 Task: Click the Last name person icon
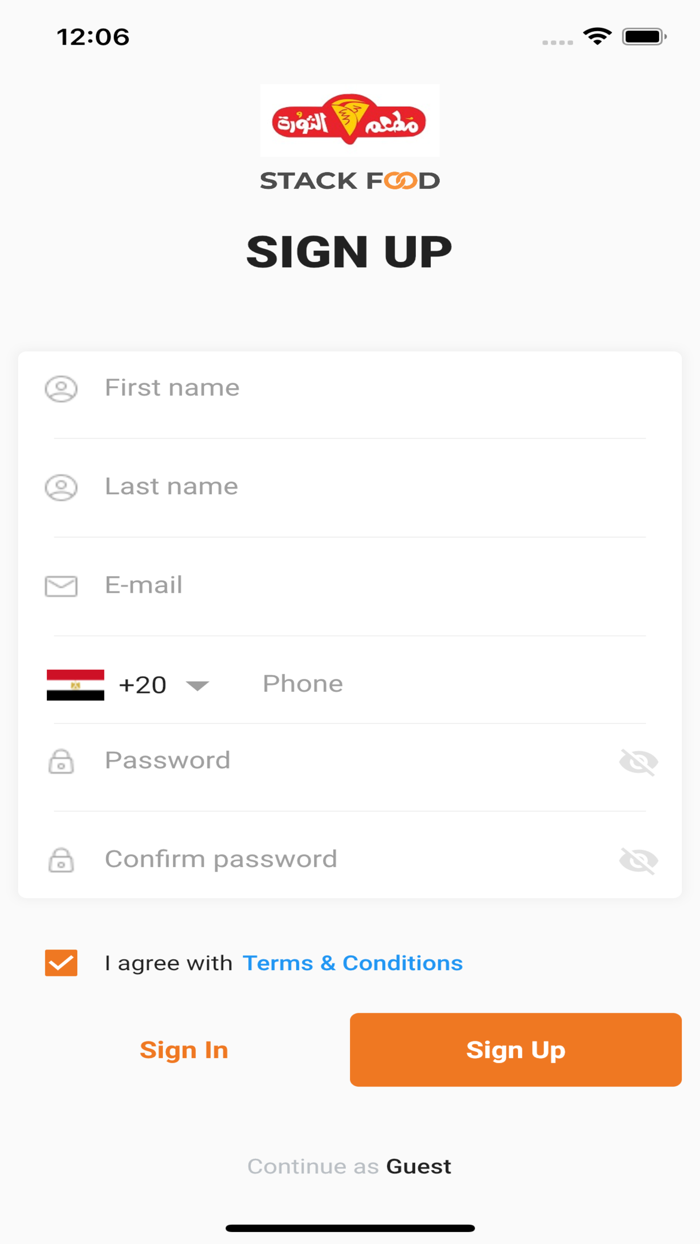tap(61, 487)
